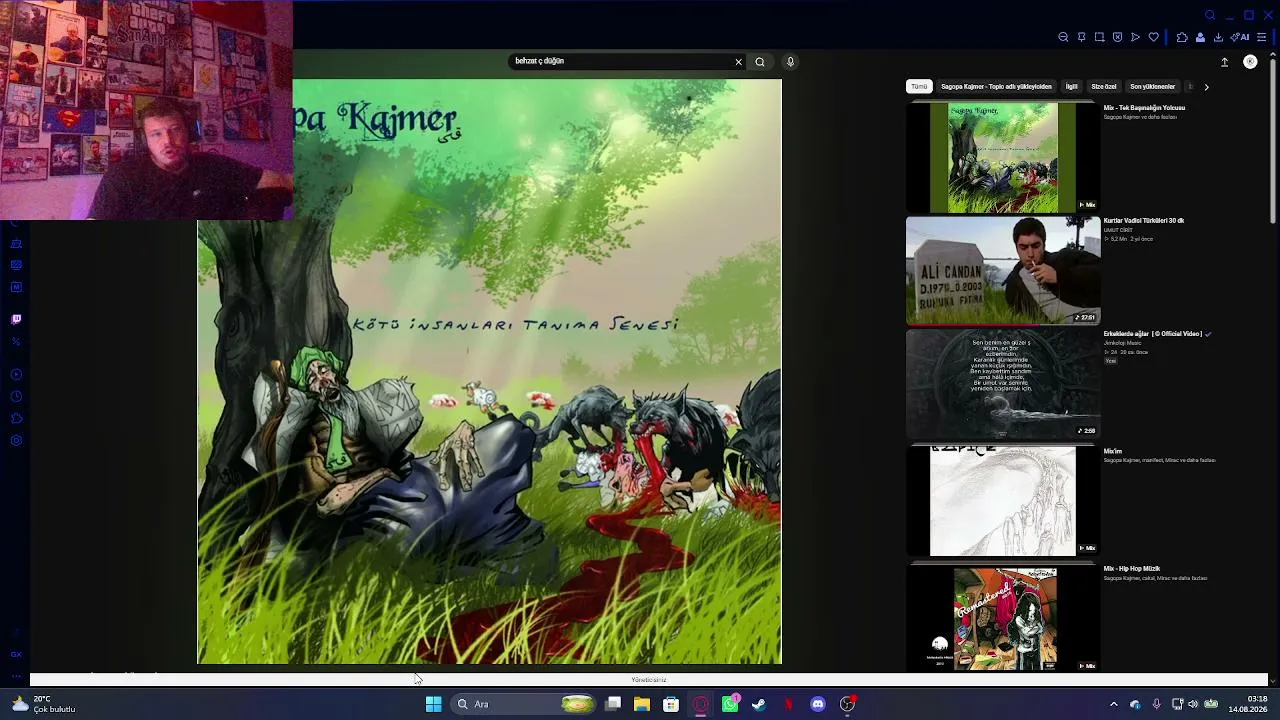Open 'Mix - Hip Hop Müzik' thumbnail
This screenshot has height=720, width=1280.
(1003, 619)
